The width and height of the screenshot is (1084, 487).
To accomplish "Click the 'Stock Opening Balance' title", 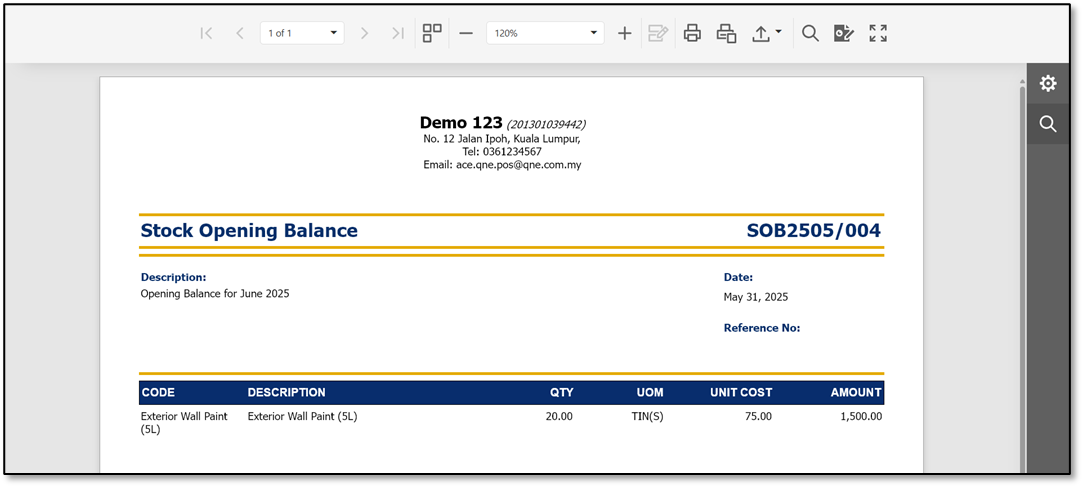I will click(x=249, y=230).
